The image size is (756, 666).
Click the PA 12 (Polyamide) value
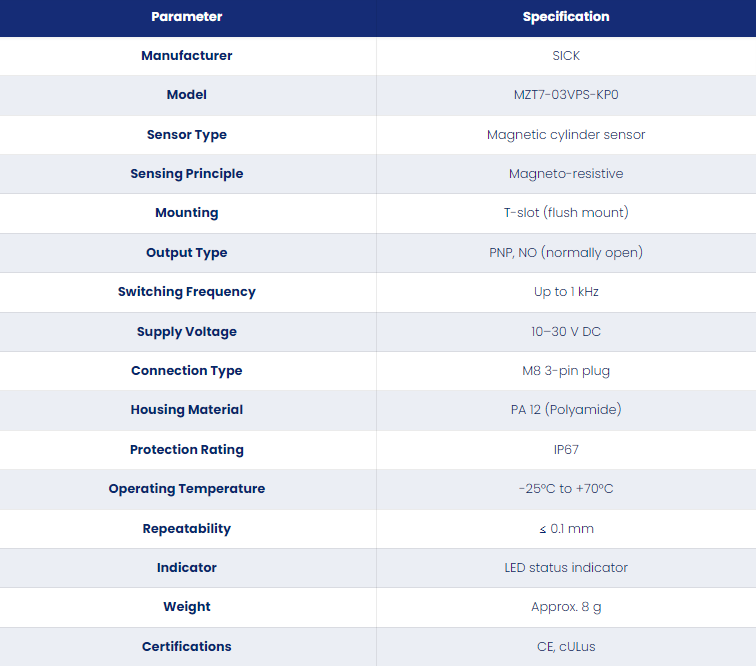pos(566,410)
